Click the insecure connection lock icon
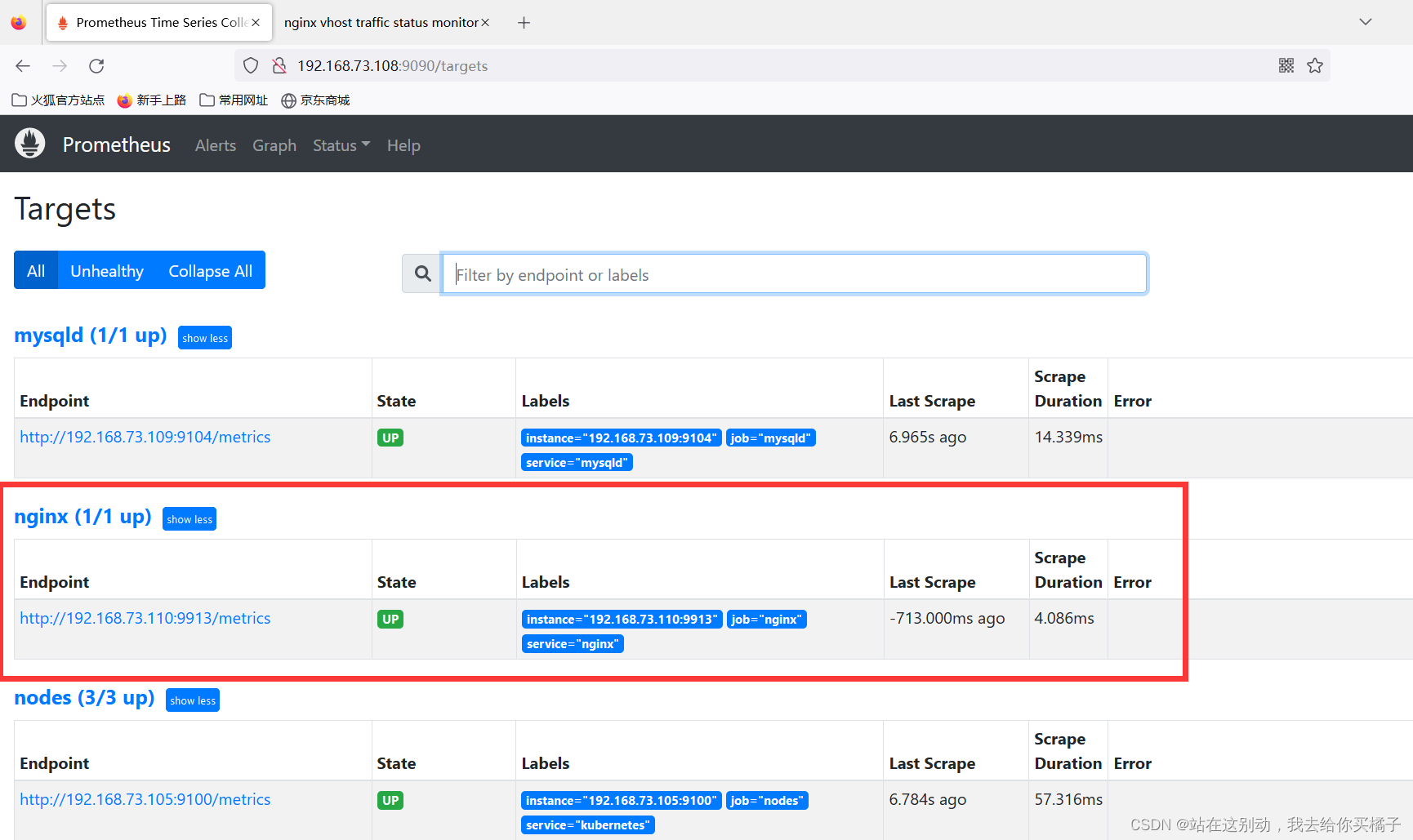The width and height of the screenshot is (1413, 840). pos(279,66)
